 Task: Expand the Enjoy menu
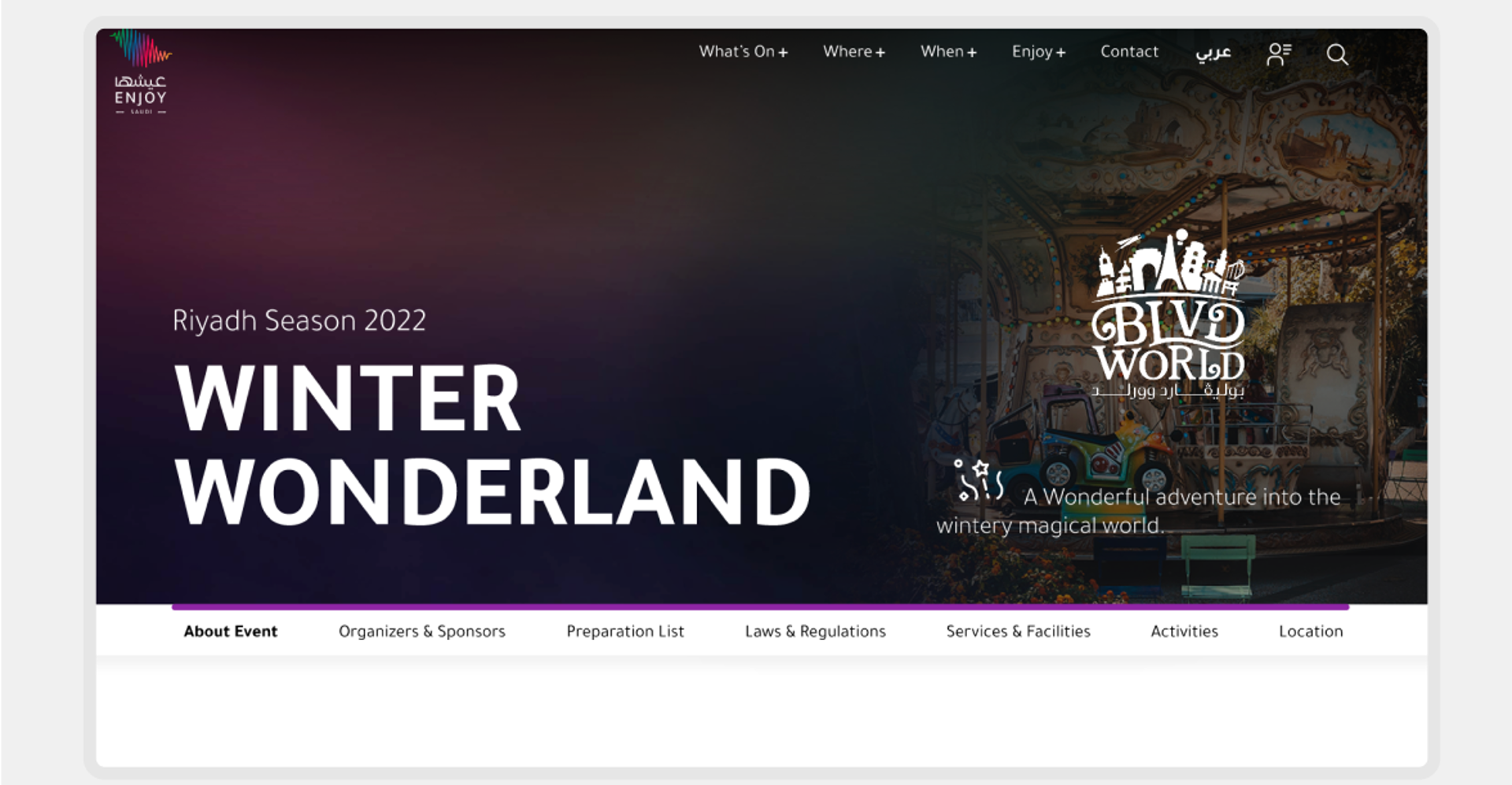click(x=1038, y=52)
